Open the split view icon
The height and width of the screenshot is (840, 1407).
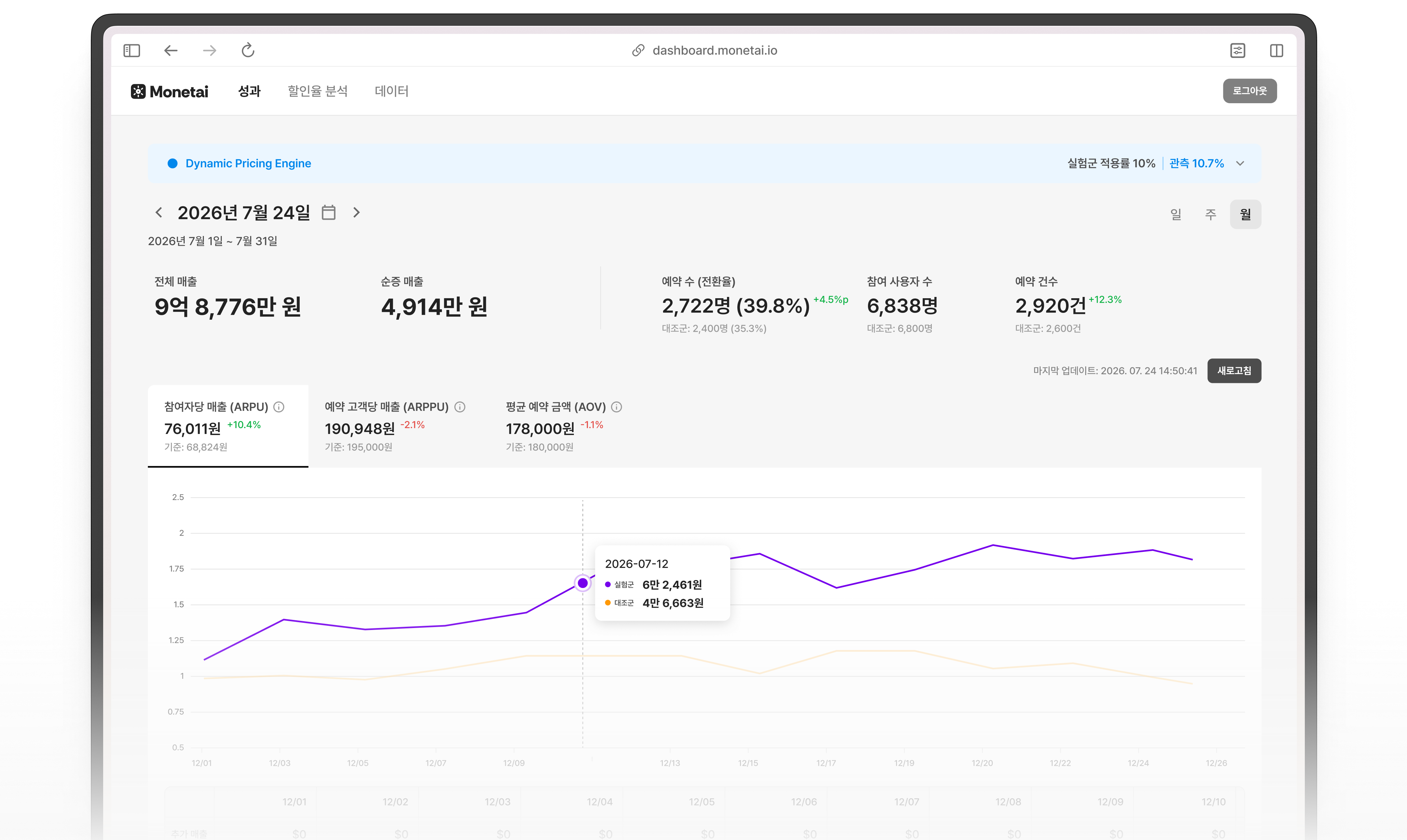[x=1276, y=50]
